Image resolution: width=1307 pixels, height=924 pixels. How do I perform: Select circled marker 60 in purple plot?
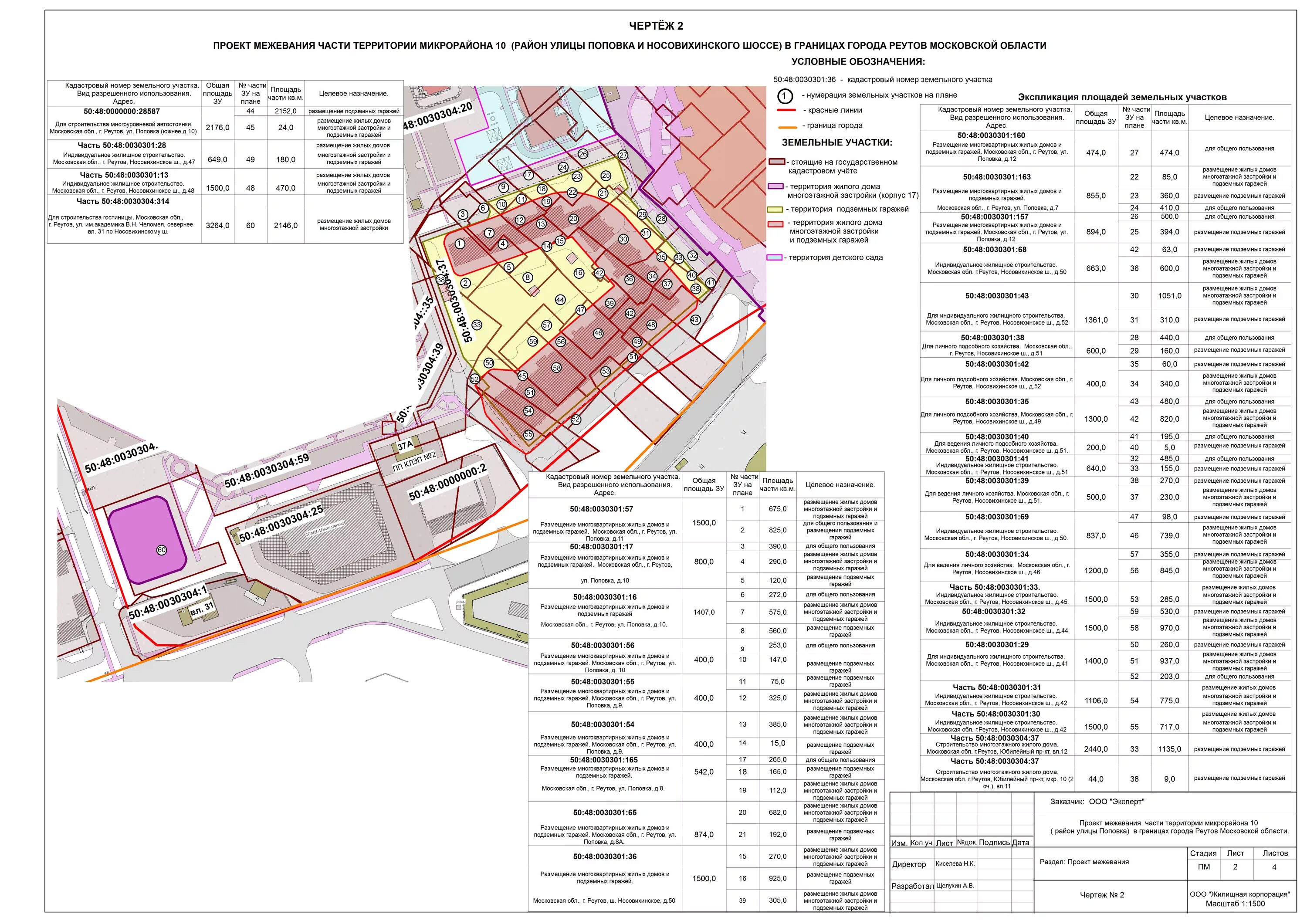162,550
